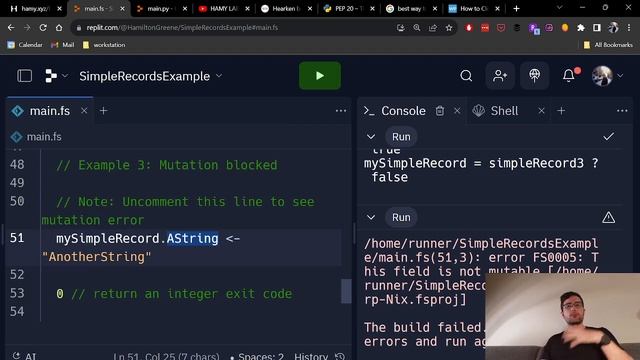Click the second Run label pill
The image size is (640, 360).
coord(401,218)
